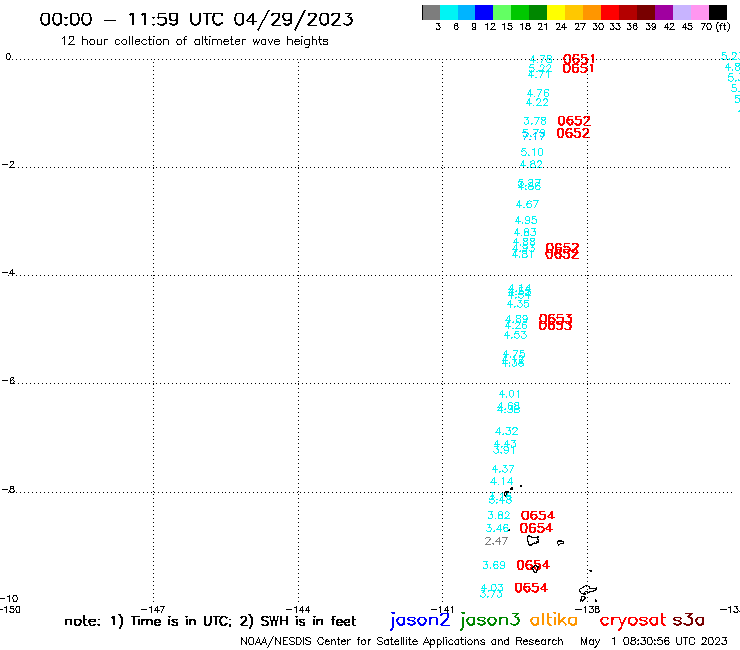Click the wave height value 3.78
Viewport: 740px width, 650px height.
tap(535, 121)
